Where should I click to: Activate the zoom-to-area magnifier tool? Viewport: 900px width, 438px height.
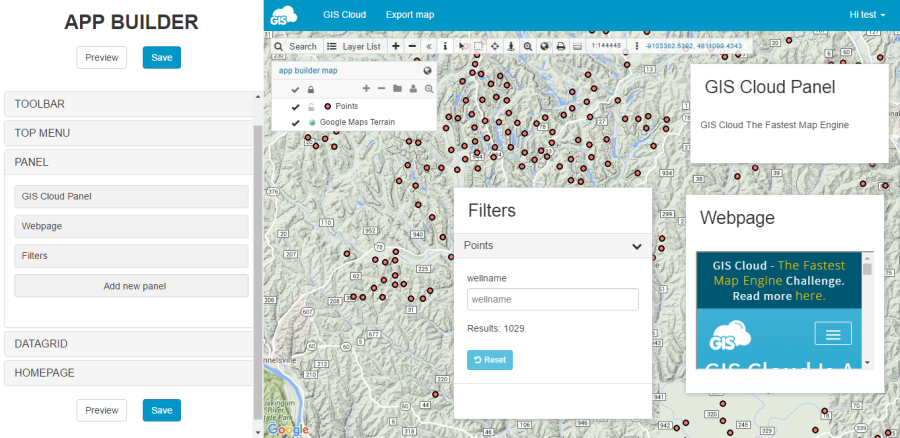527,46
